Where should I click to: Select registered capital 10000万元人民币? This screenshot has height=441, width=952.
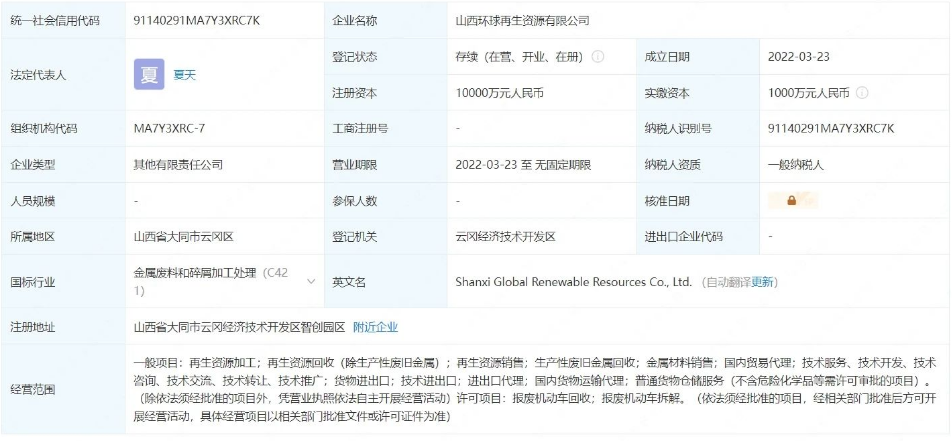point(500,94)
